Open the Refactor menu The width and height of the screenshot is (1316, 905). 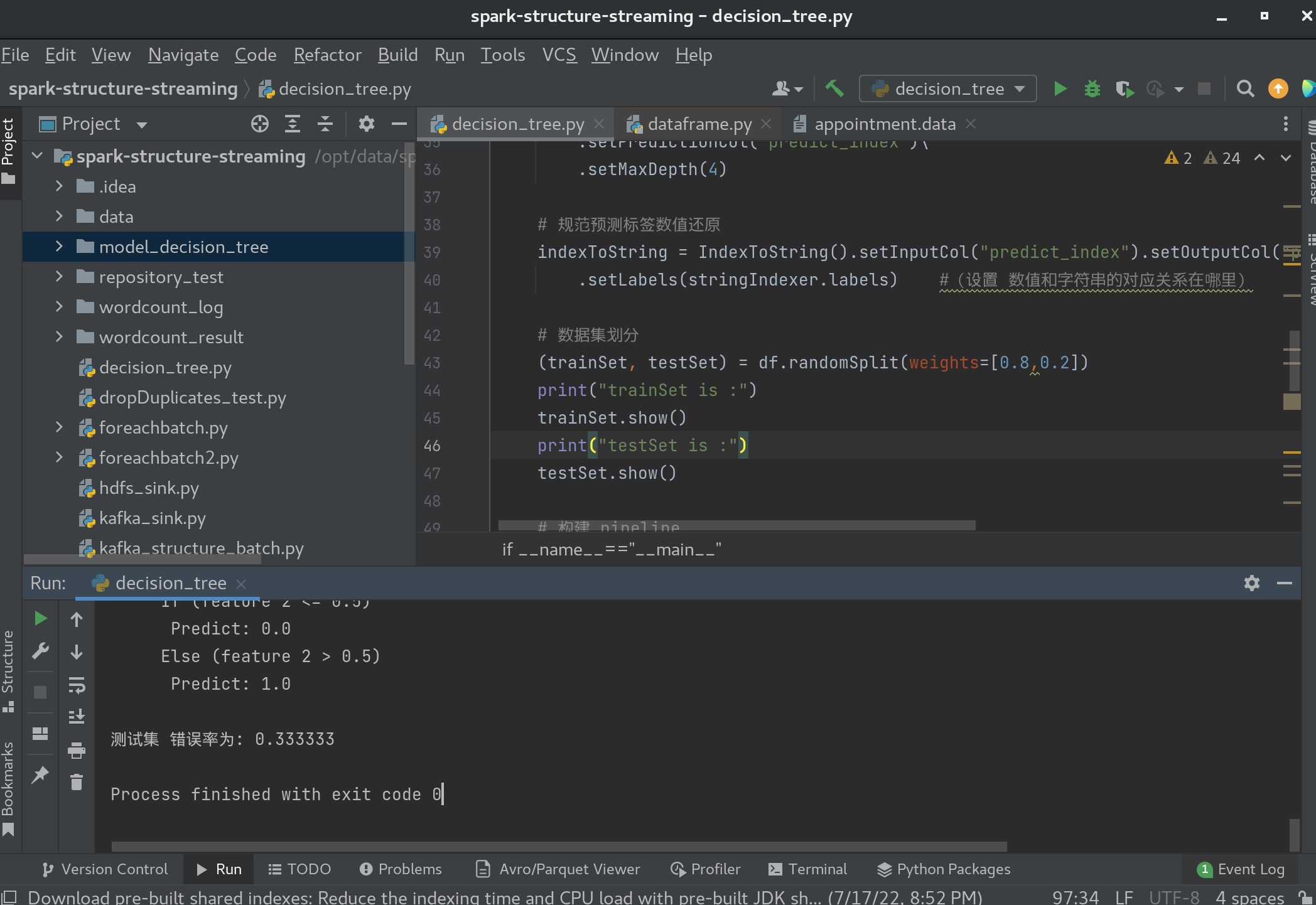tap(327, 55)
